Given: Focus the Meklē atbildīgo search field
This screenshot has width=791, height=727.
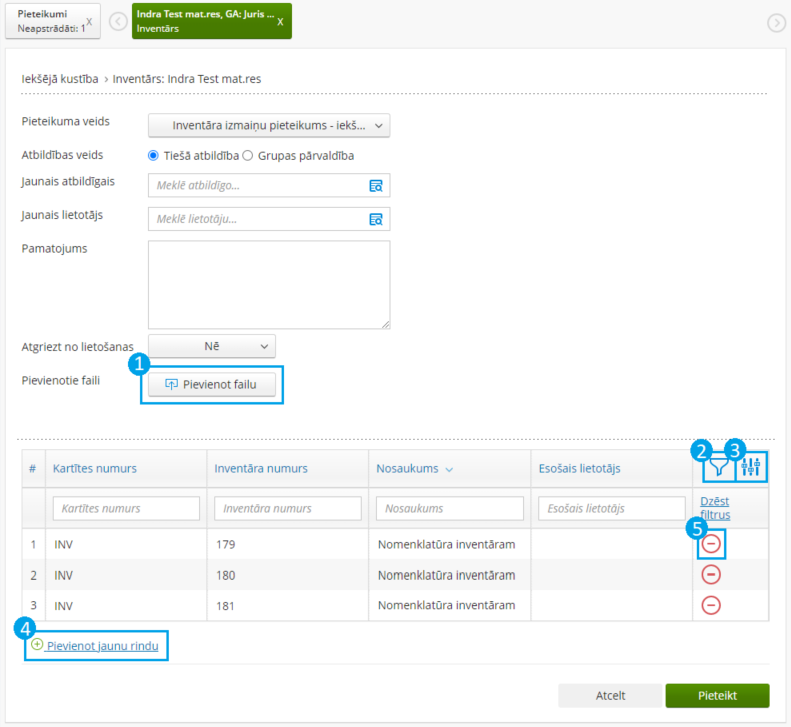Looking at the screenshot, I should (269, 186).
